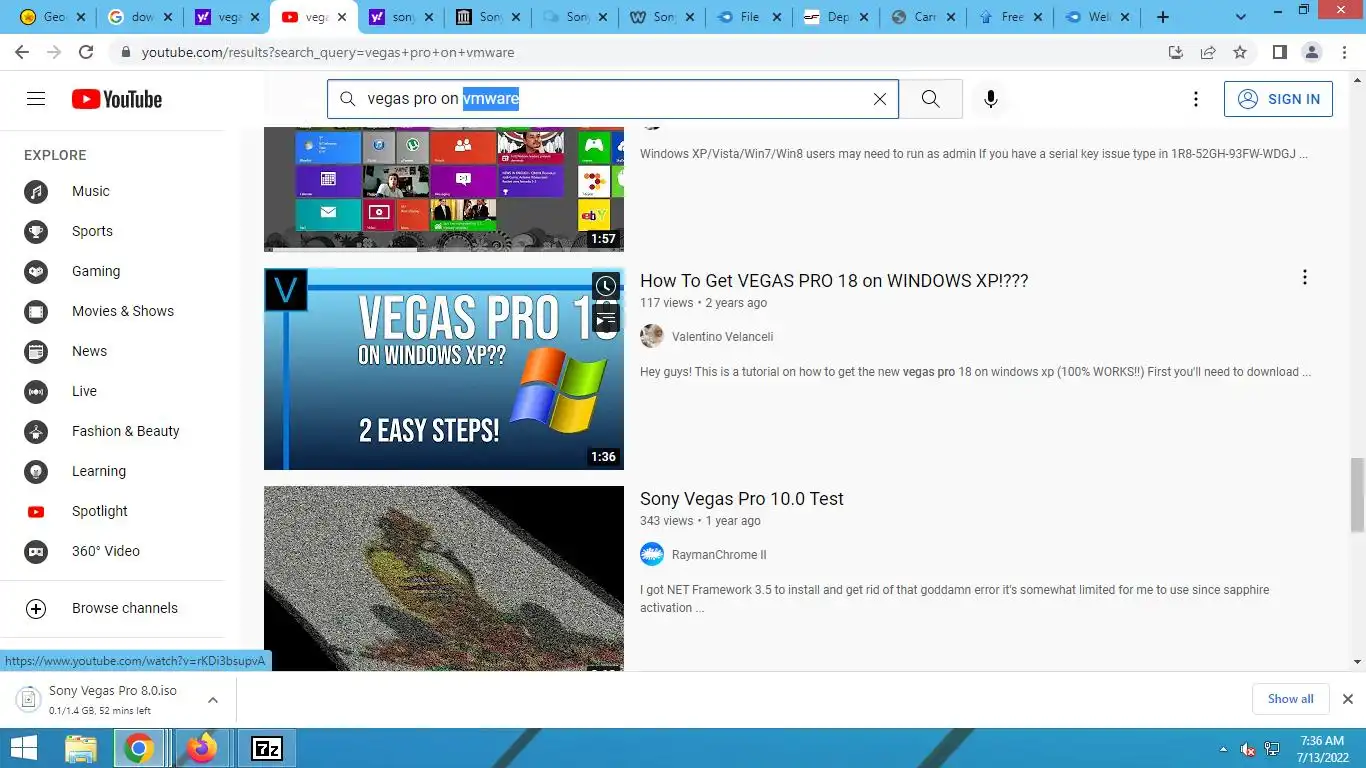Screen dimensions: 1366x768
Task: Open the YouTube hamburger guide menu
Action: click(36, 98)
